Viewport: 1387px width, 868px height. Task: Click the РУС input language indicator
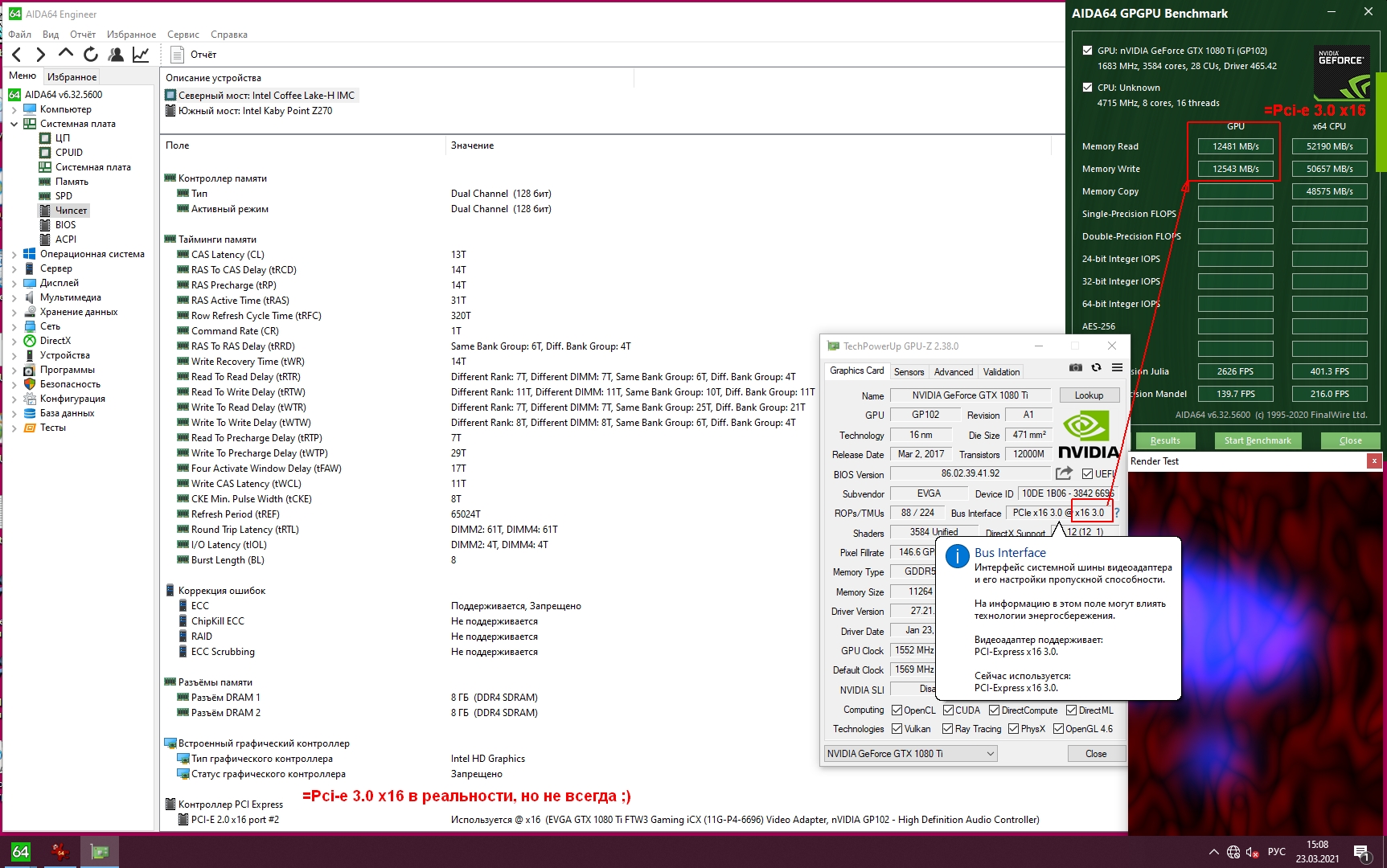click(x=1277, y=852)
